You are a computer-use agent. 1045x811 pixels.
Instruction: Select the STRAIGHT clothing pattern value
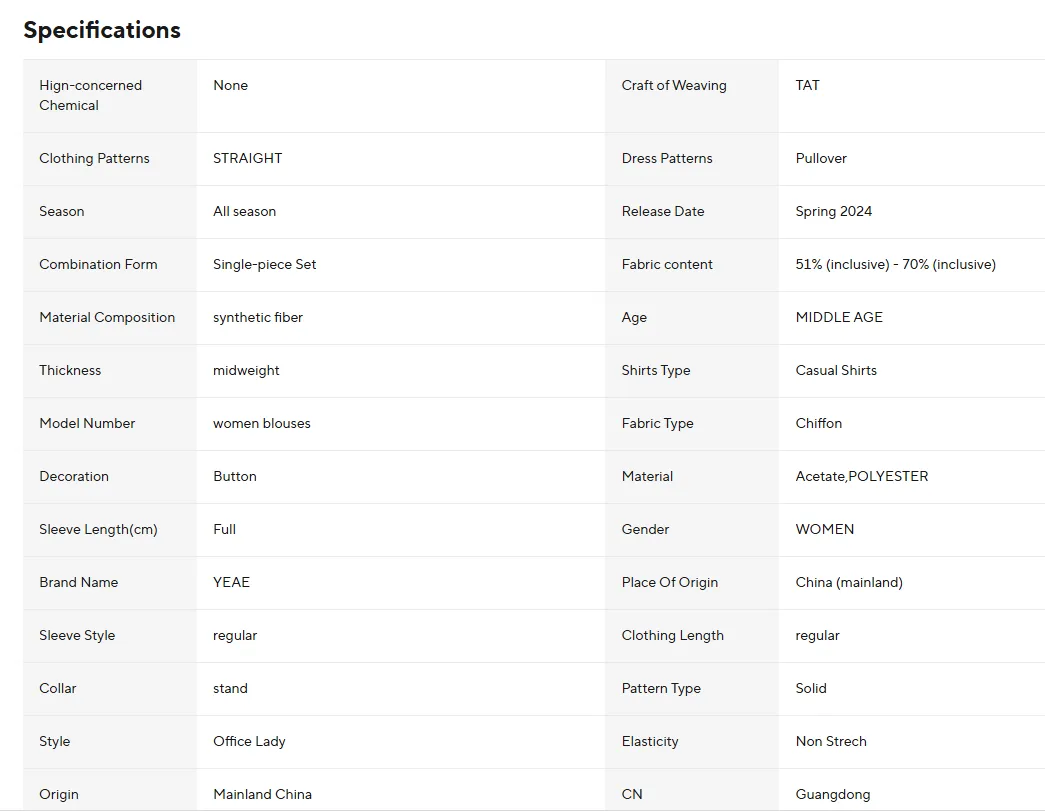(247, 158)
